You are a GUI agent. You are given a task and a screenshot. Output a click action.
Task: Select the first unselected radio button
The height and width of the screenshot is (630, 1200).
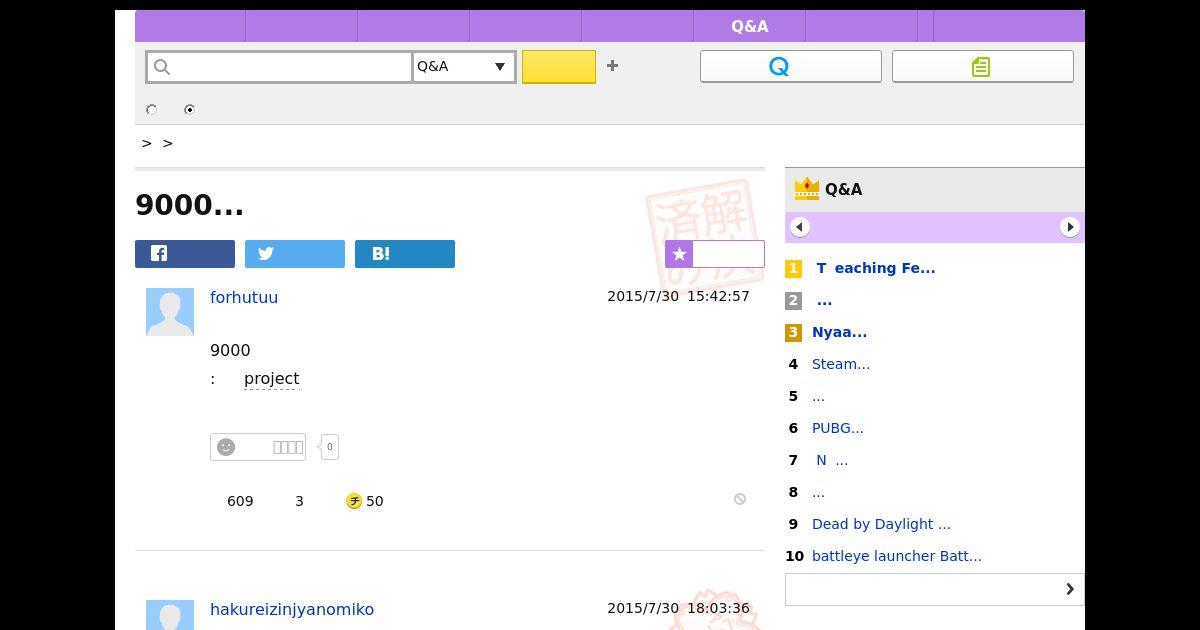[152, 110]
